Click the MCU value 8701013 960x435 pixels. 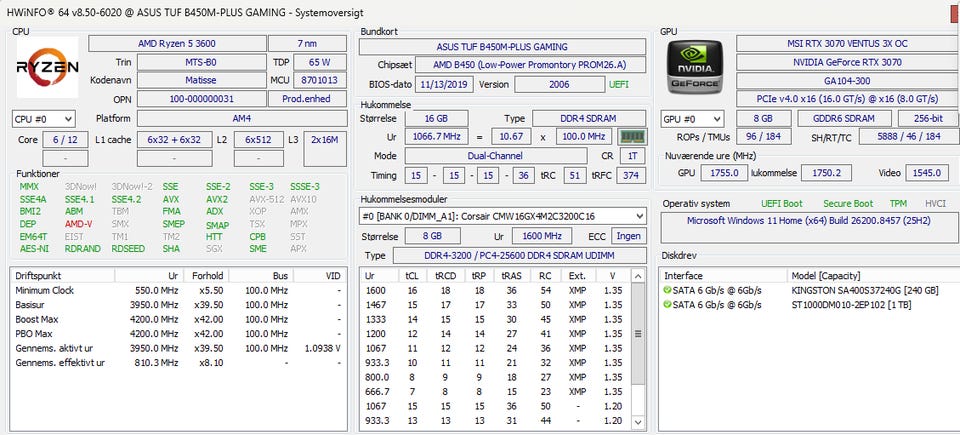click(320, 80)
